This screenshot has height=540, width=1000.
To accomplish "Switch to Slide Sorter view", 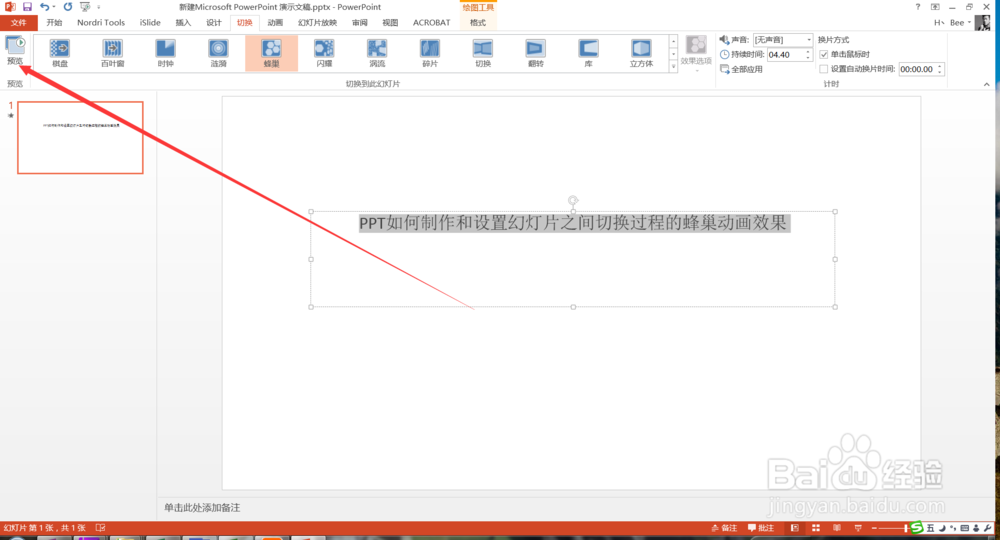I will (816, 528).
